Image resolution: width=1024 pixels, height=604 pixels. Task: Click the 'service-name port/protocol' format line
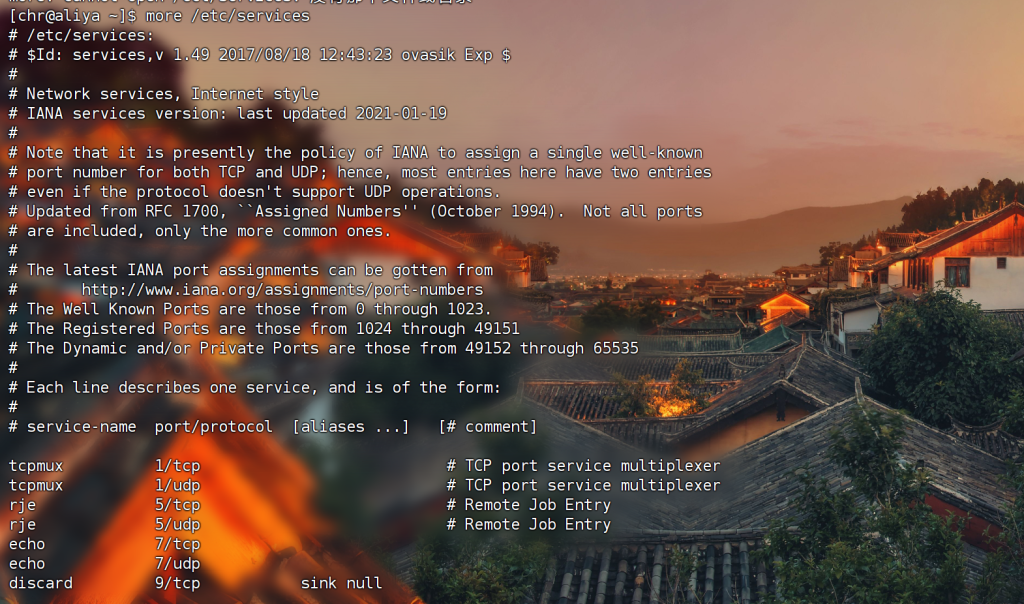pyautogui.click(x=272, y=426)
